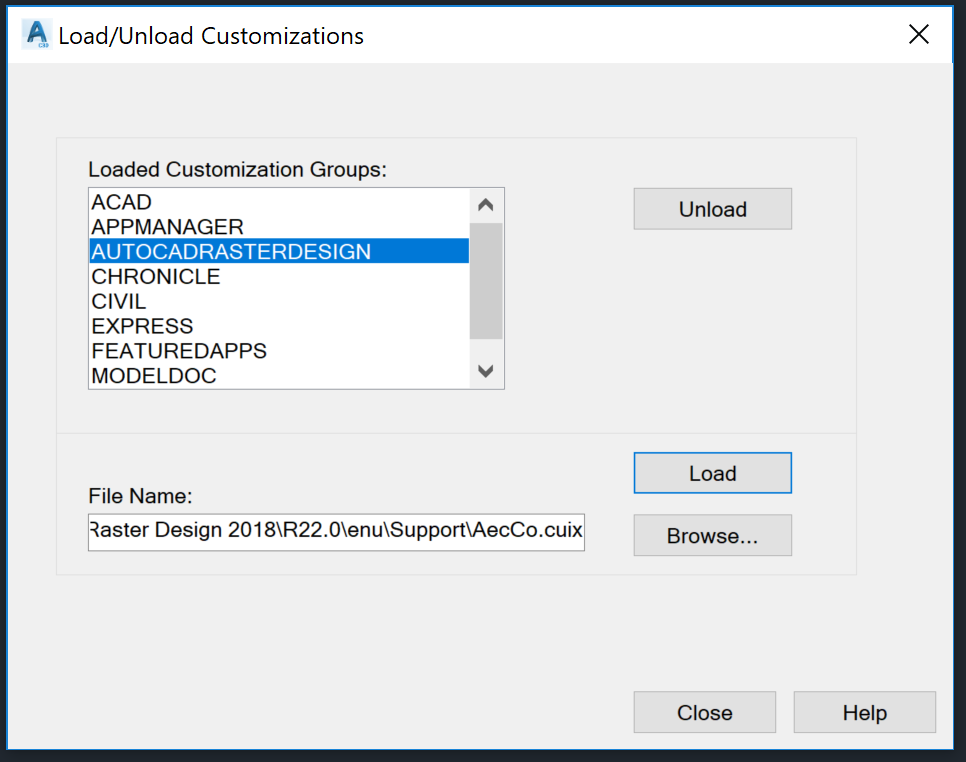Click the list scroll down arrow
This screenshot has height=762, width=966.
point(485,371)
